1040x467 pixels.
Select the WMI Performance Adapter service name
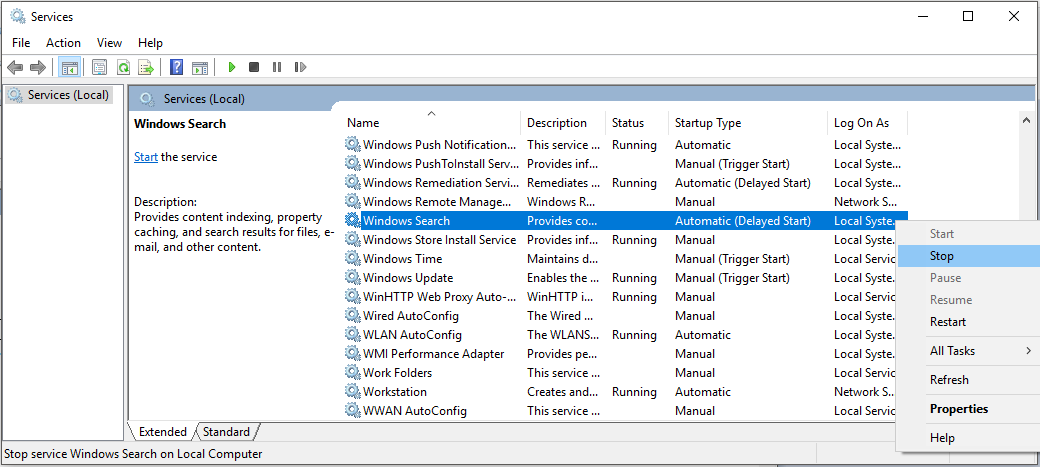point(433,354)
